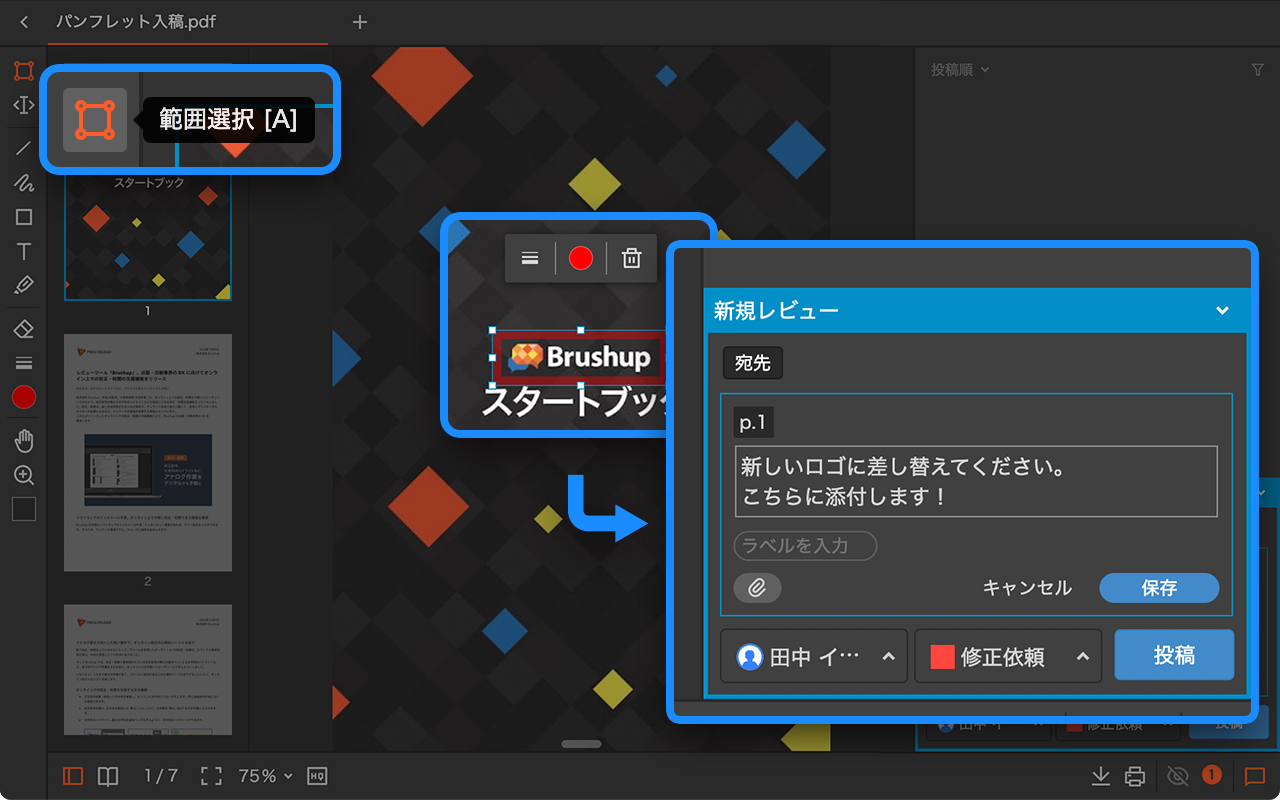Select the zoom magnifier tool

[24, 475]
